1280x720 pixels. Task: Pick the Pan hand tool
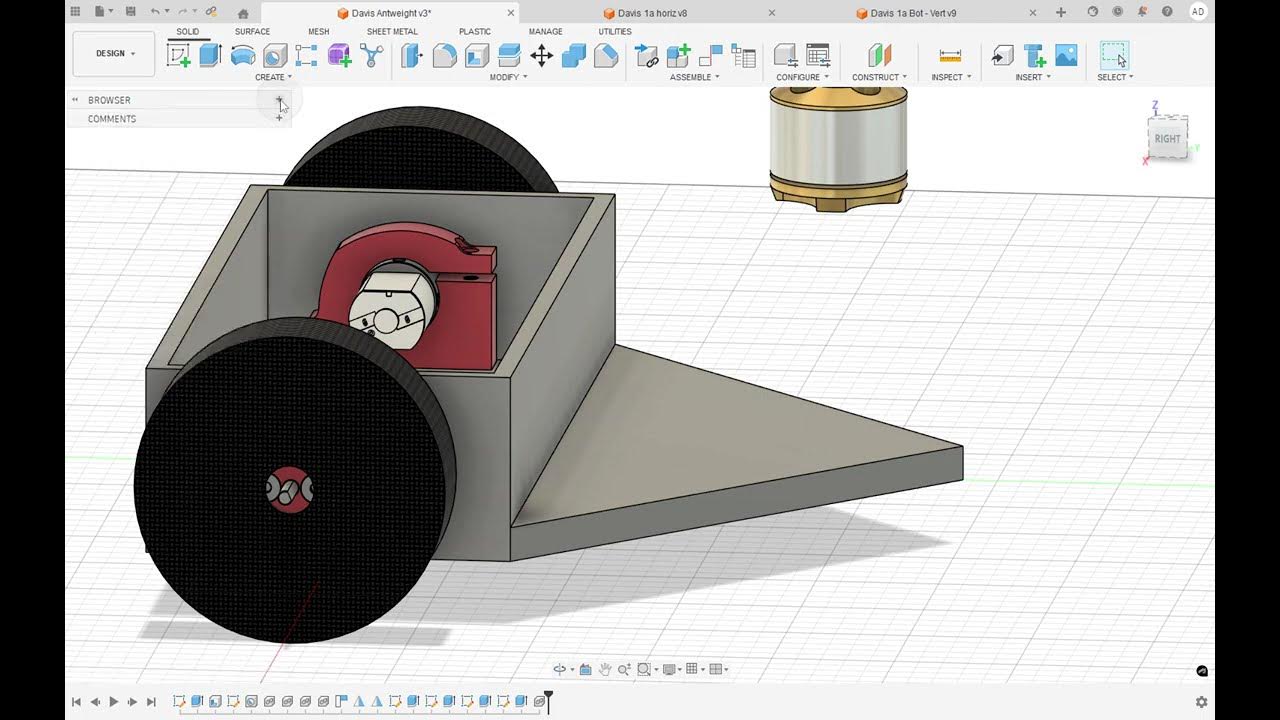(604, 669)
